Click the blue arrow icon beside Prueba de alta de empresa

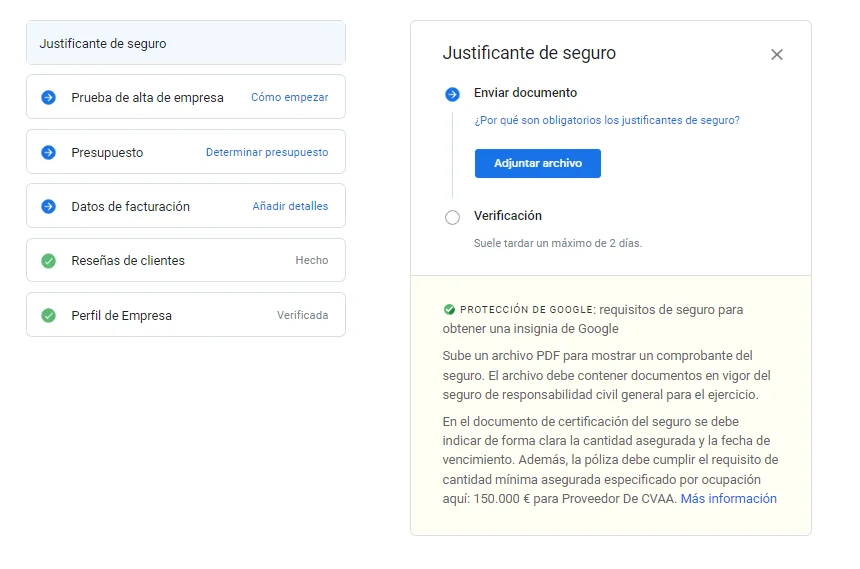point(48,98)
